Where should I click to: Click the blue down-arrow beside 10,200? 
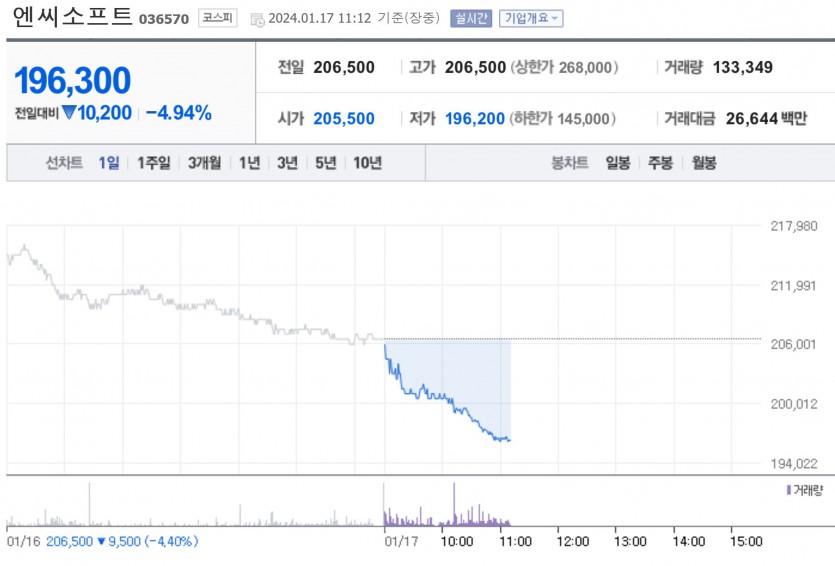[68, 112]
